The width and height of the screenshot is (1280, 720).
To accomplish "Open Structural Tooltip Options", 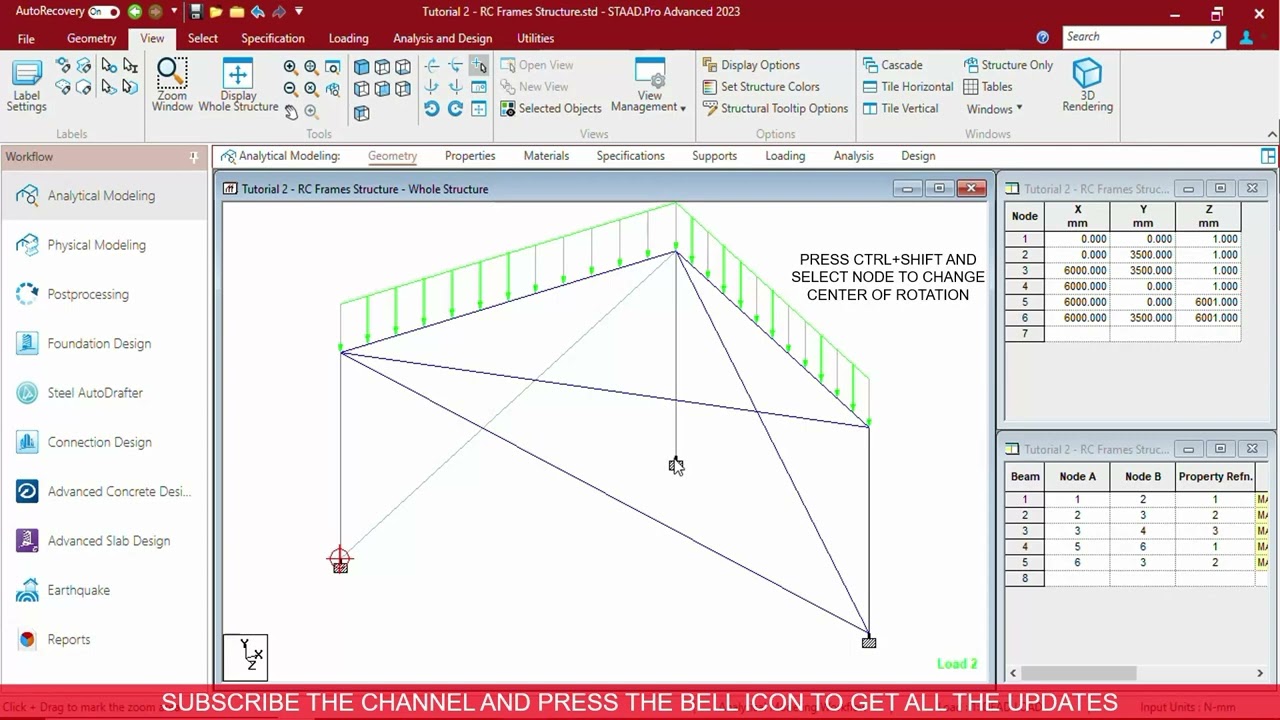I will tap(775, 109).
